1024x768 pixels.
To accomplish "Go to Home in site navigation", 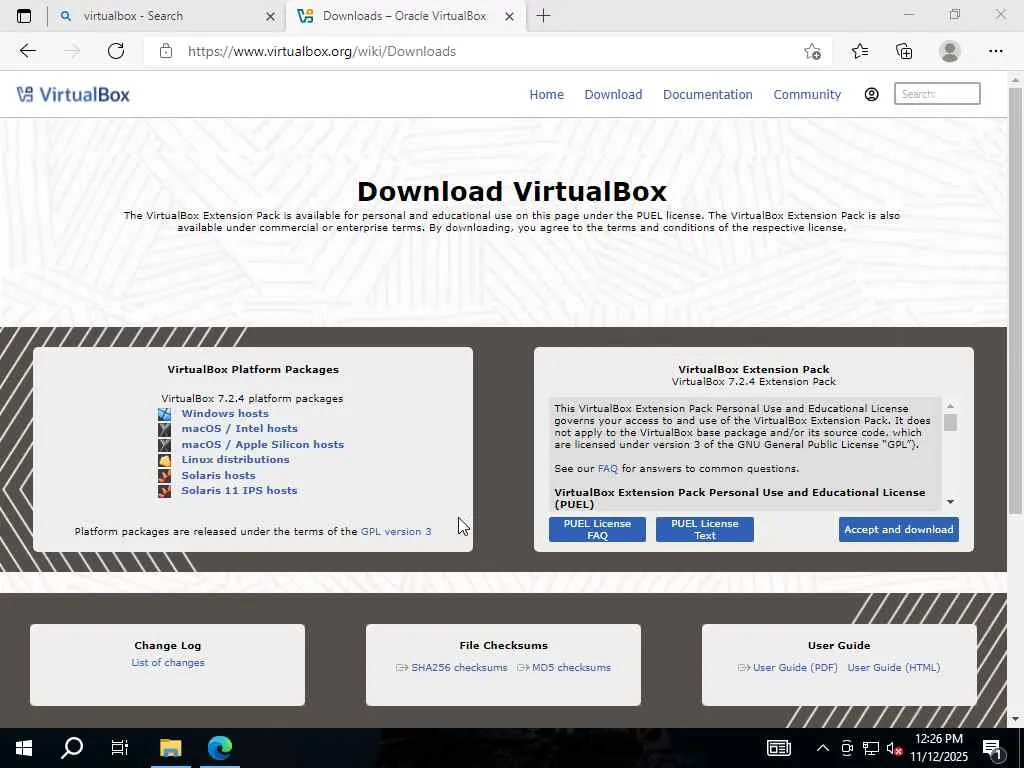I will pos(547,95).
